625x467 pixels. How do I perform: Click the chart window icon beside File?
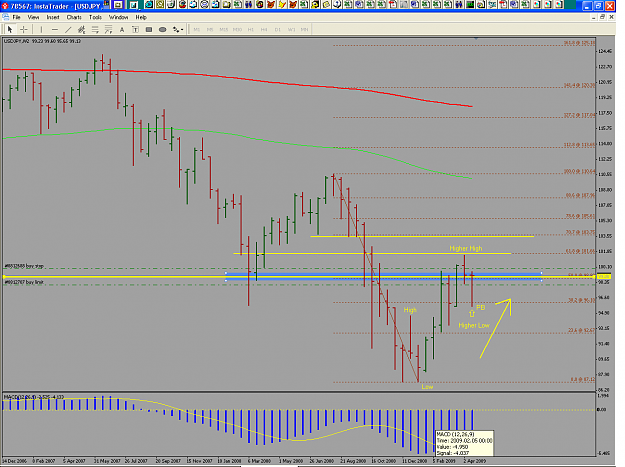tap(5, 17)
